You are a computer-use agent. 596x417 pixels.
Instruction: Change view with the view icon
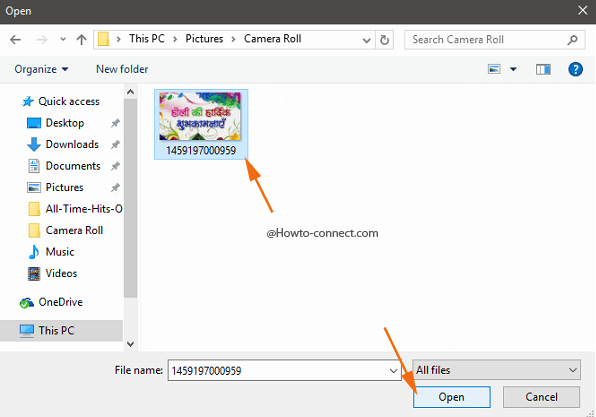[x=494, y=69]
